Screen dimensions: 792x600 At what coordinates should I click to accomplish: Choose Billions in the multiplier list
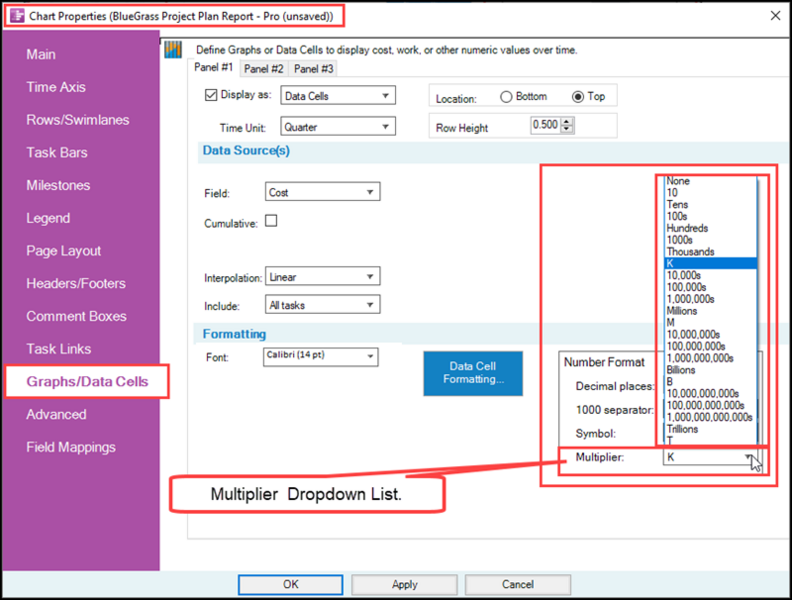(x=710, y=370)
